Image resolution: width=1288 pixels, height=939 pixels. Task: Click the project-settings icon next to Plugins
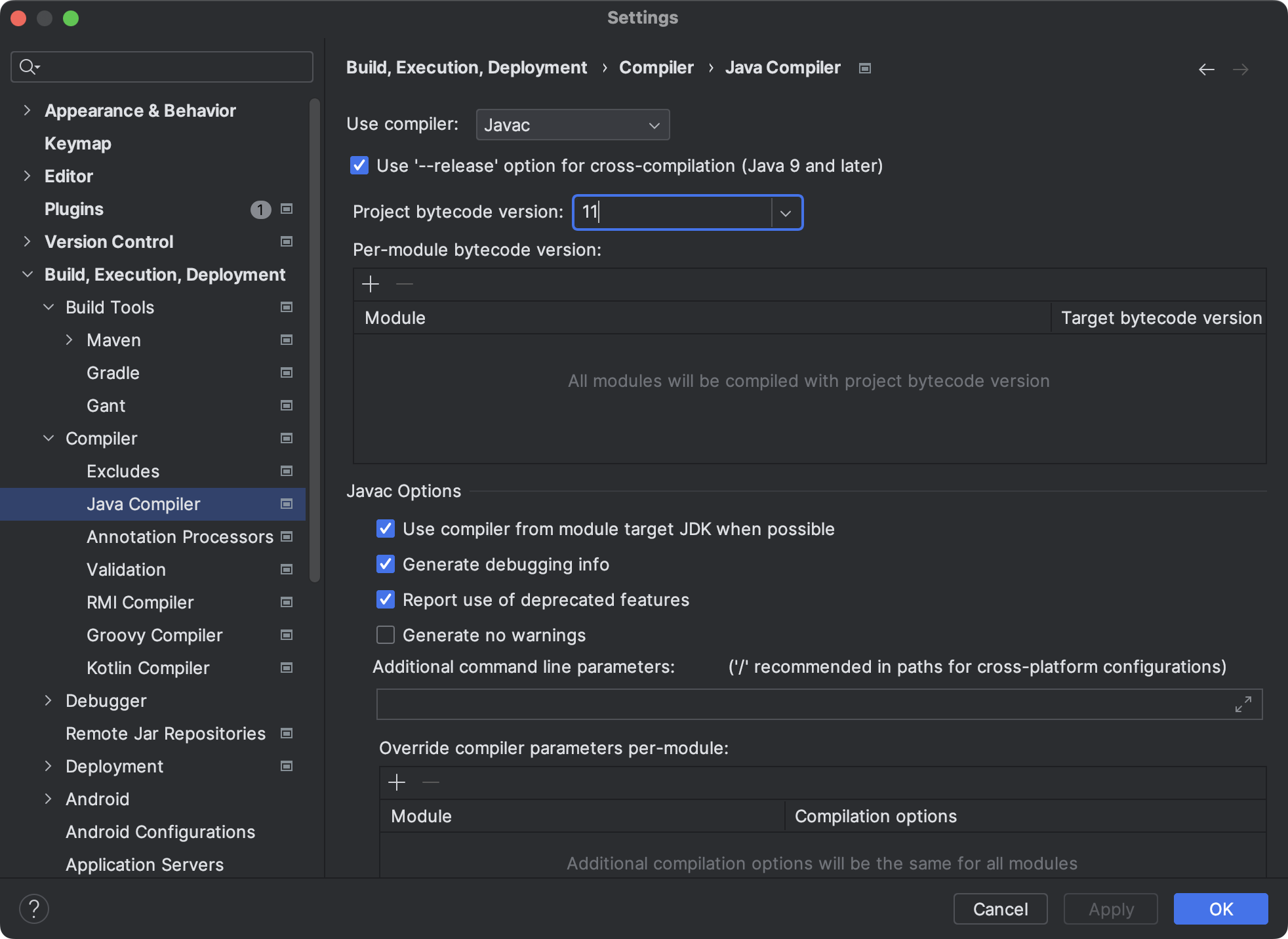[x=287, y=209]
